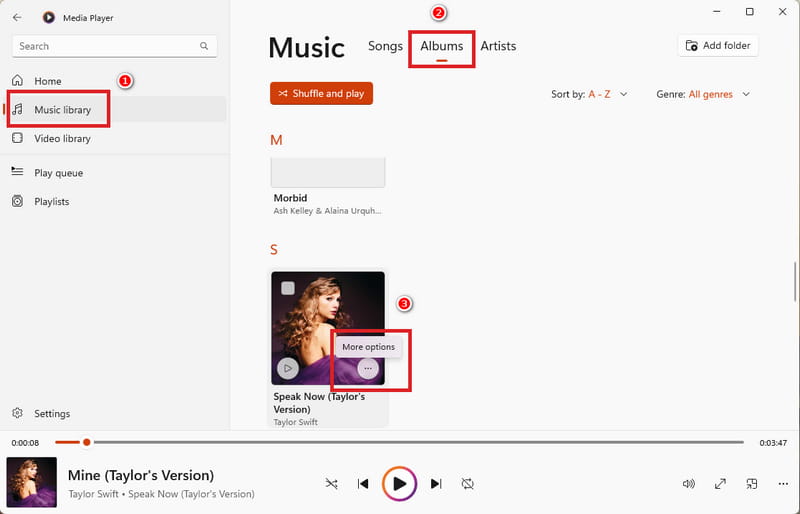The image size is (800, 514).
Task: Click the back arrow in the title bar
Action: point(17,17)
